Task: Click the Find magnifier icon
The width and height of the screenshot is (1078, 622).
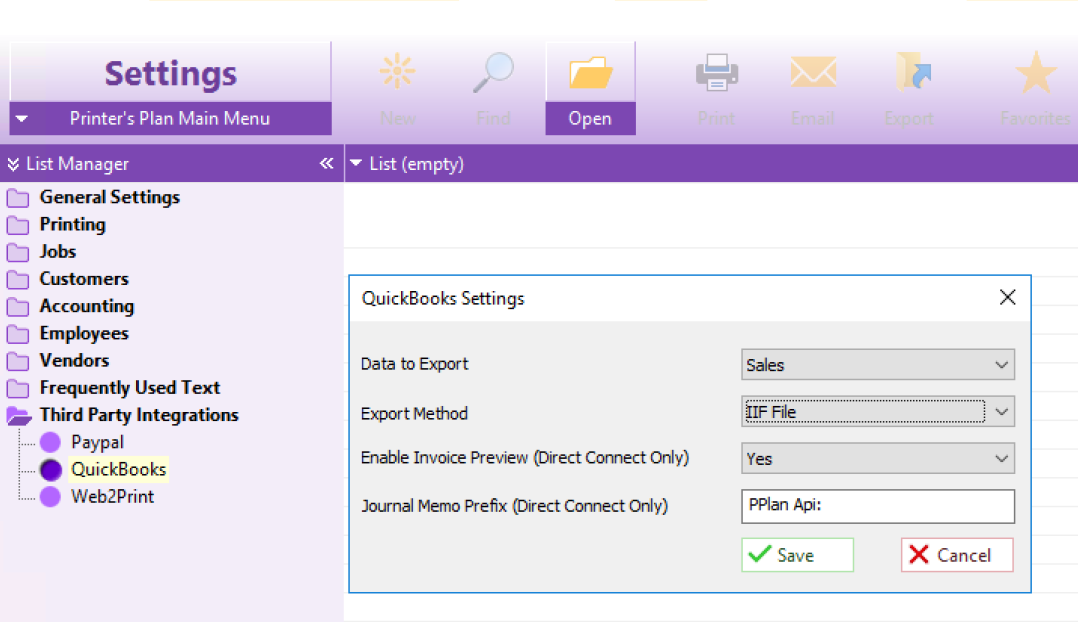Action: click(x=494, y=72)
